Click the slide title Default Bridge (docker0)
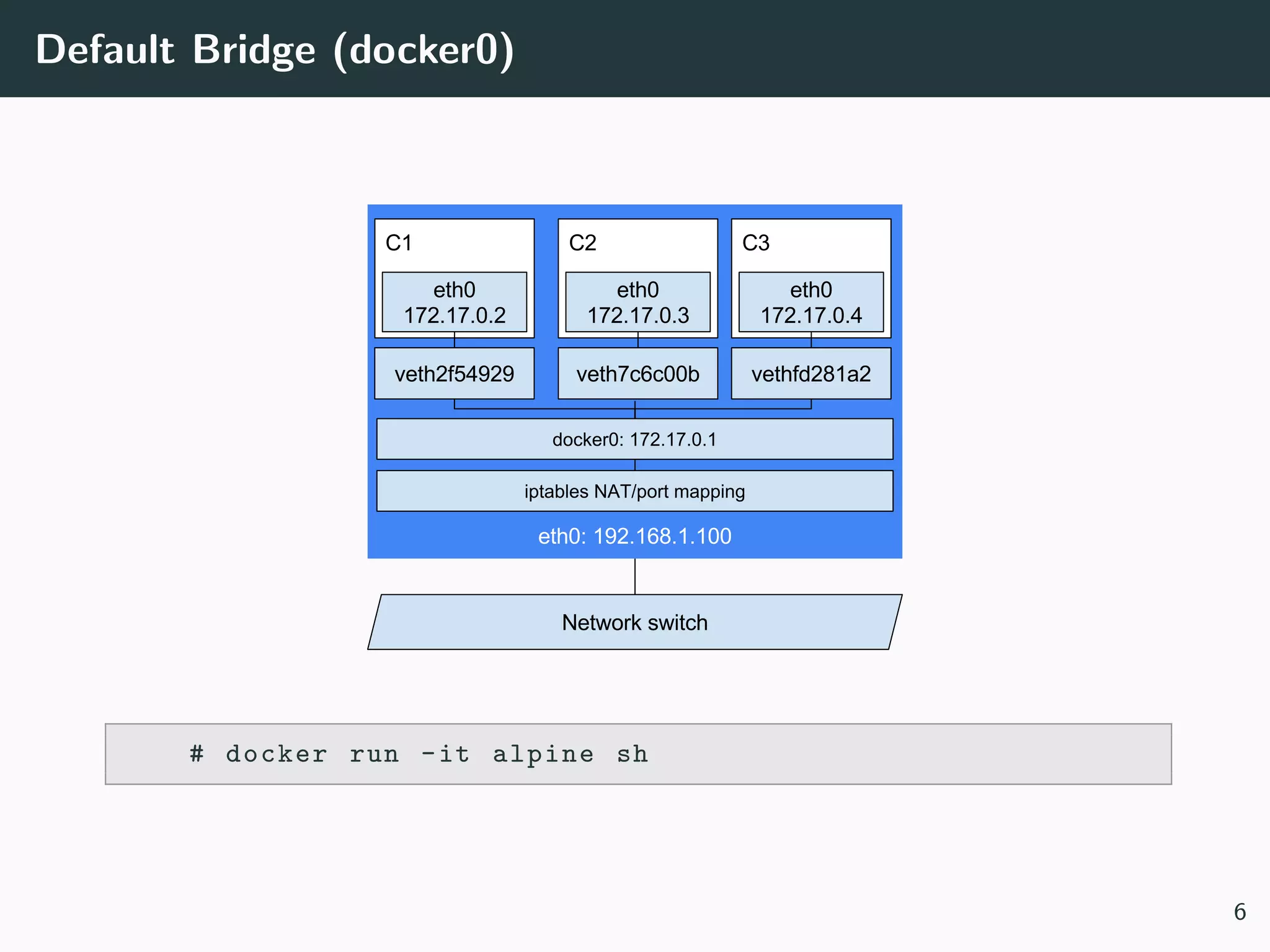The width and height of the screenshot is (1270, 952). [275, 50]
